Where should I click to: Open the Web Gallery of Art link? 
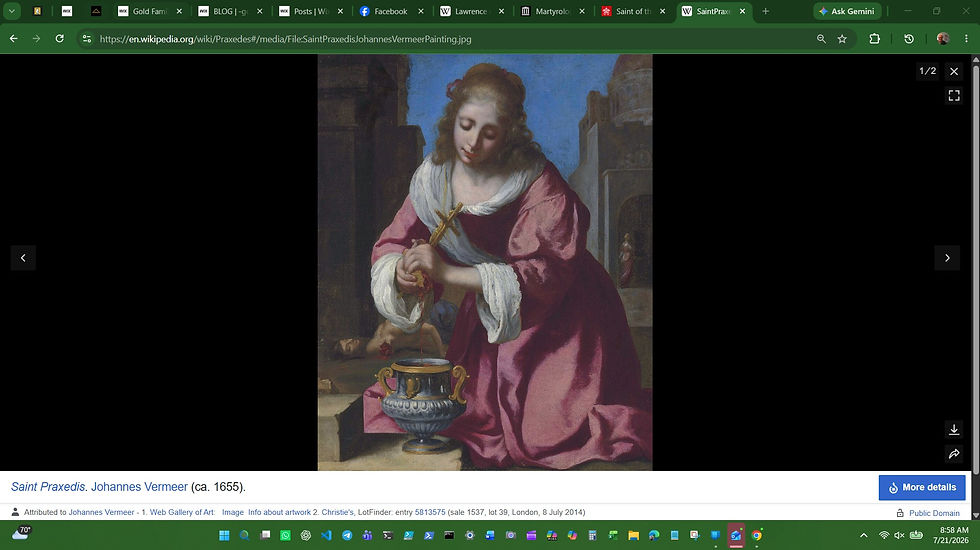(182, 512)
